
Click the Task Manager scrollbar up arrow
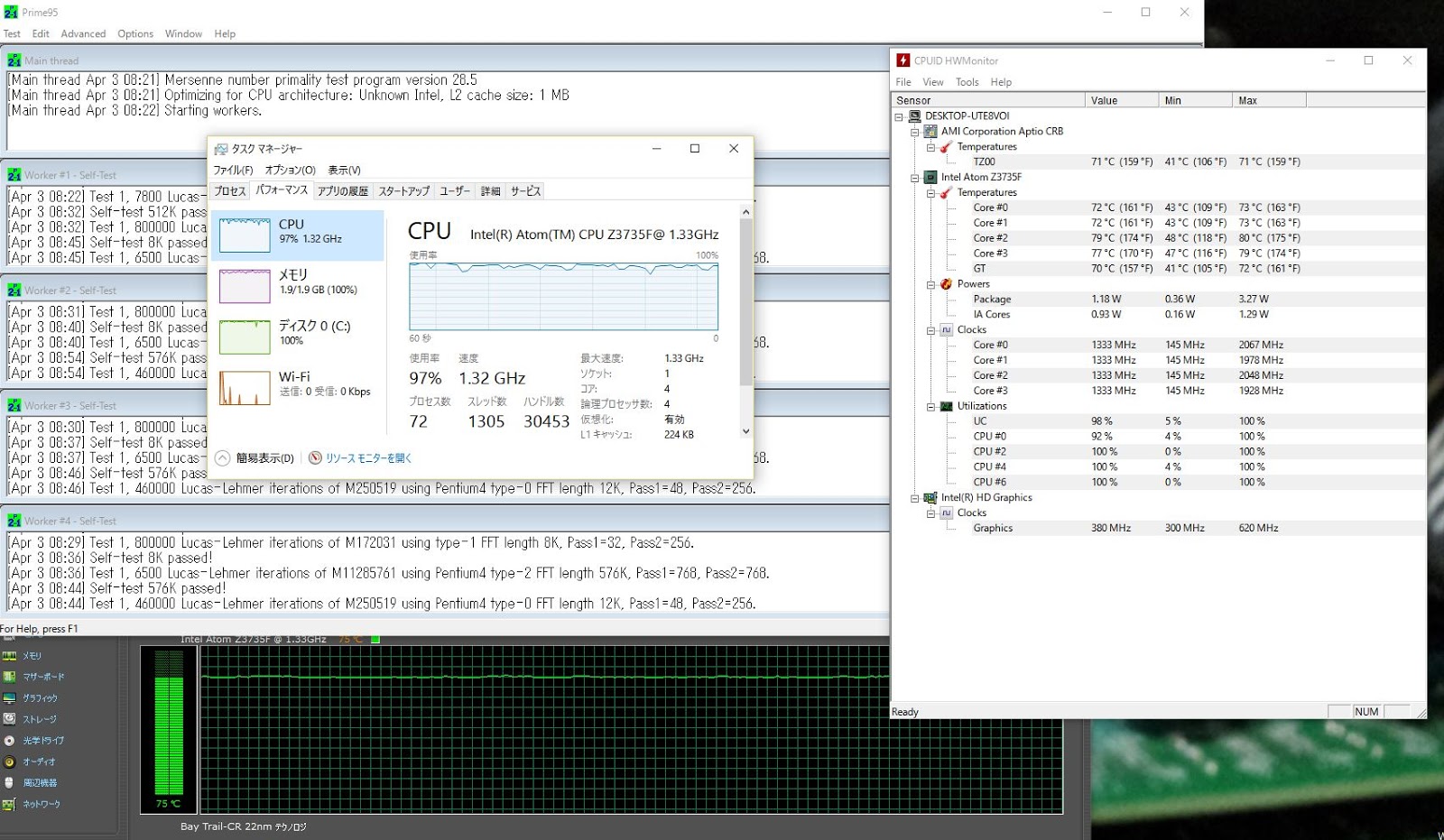(x=745, y=212)
